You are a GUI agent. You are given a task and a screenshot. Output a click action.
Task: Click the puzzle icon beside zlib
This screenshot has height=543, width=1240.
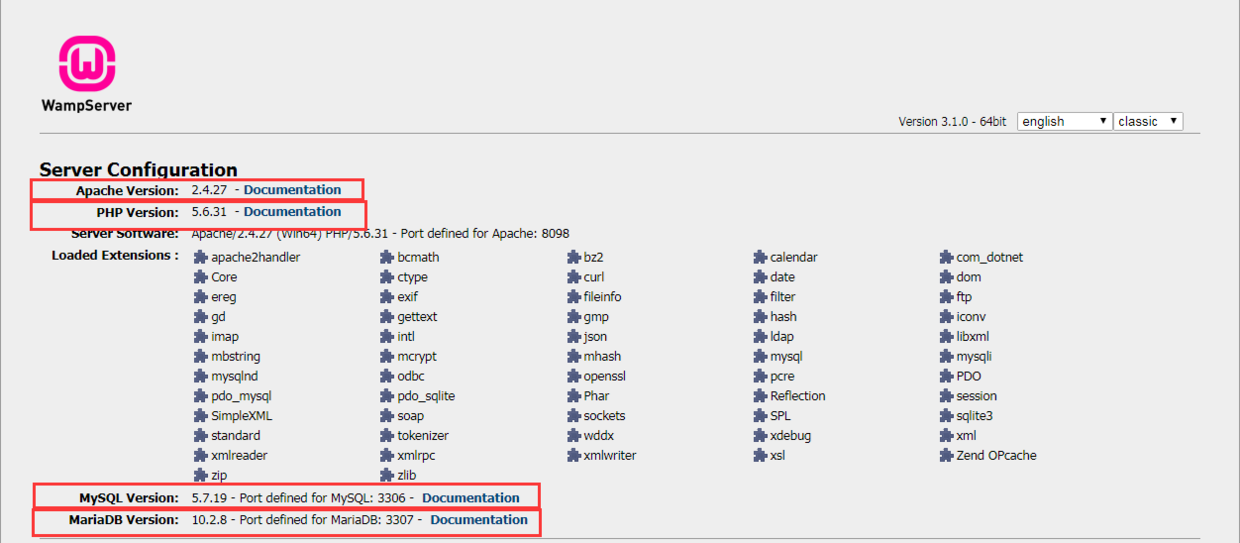(x=387, y=475)
